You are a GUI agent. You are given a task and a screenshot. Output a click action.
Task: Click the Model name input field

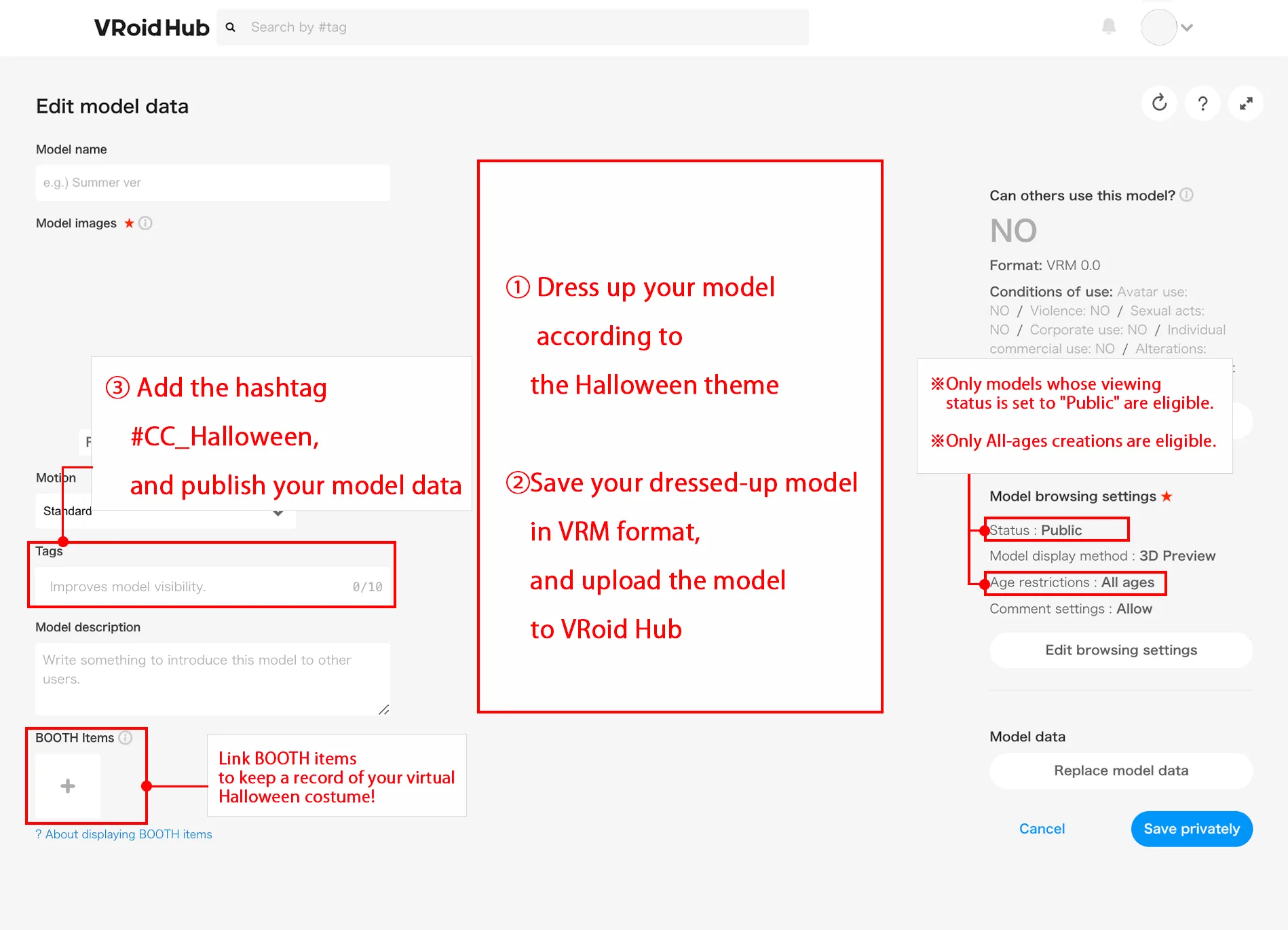tap(212, 183)
